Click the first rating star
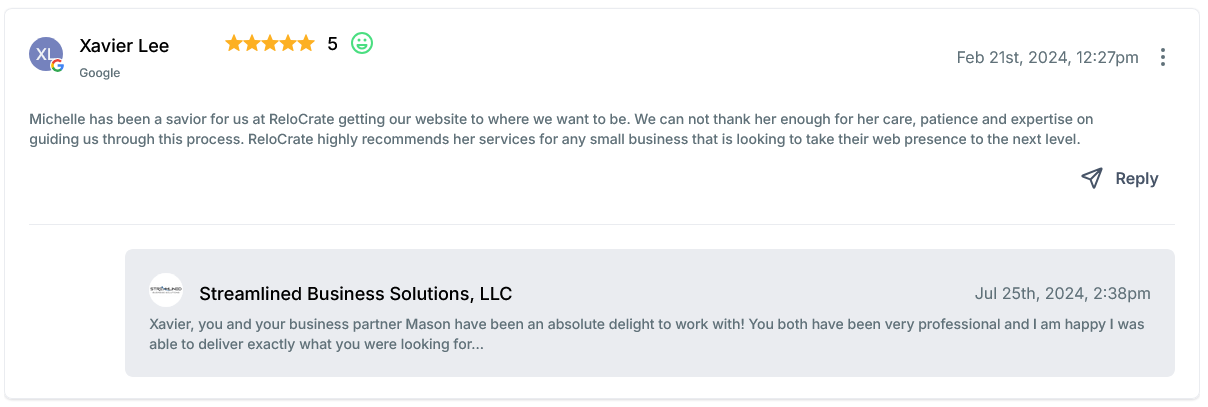Viewport: 1208px width, 407px height. pyautogui.click(x=234, y=43)
